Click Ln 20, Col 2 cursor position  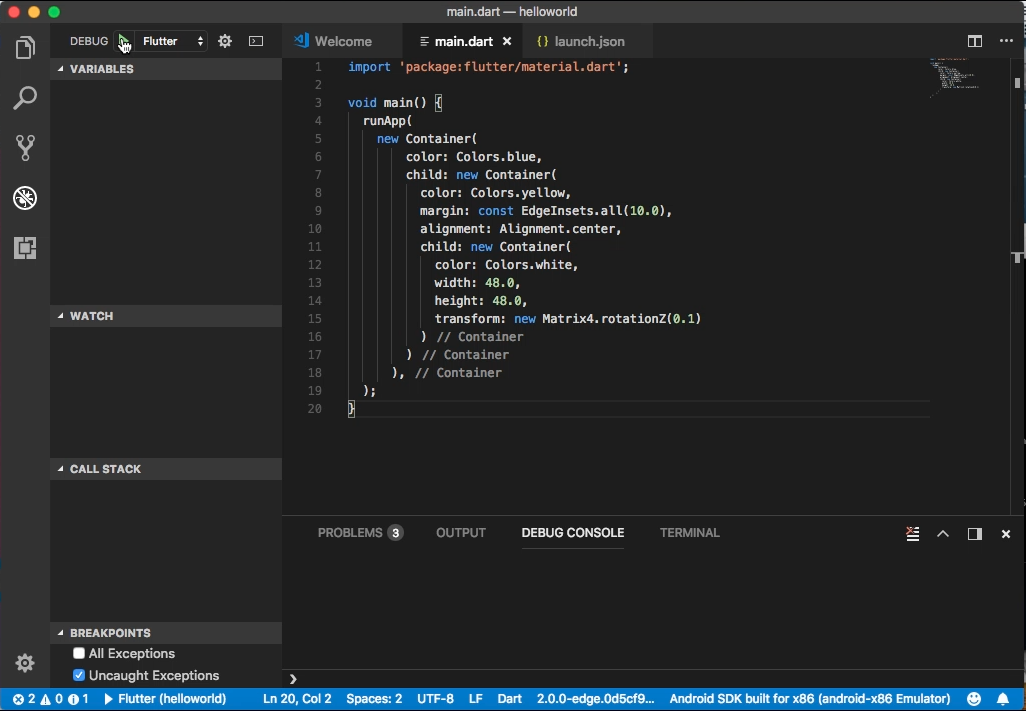297,699
